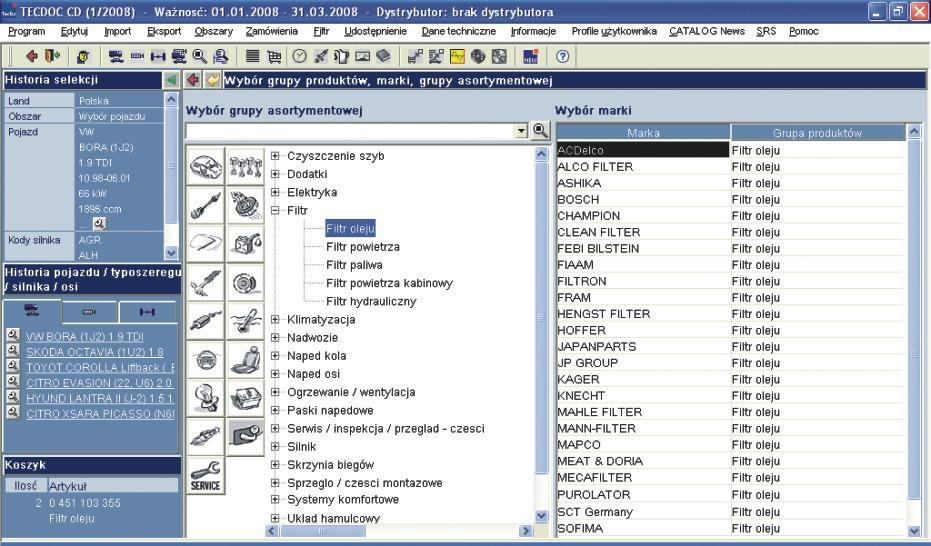This screenshot has width=931, height=546.
Task: Select the battery electrics category icon
Action: click(245, 398)
